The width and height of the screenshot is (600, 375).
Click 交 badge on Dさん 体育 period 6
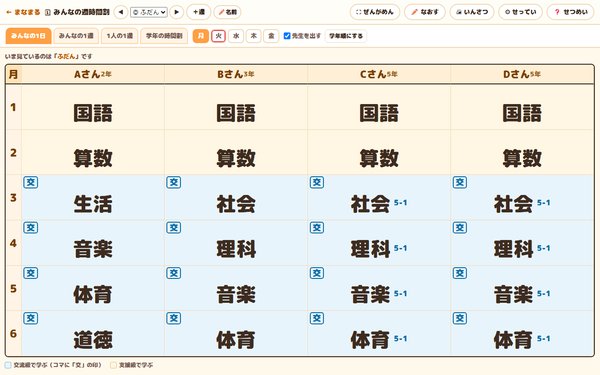click(460, 318)
